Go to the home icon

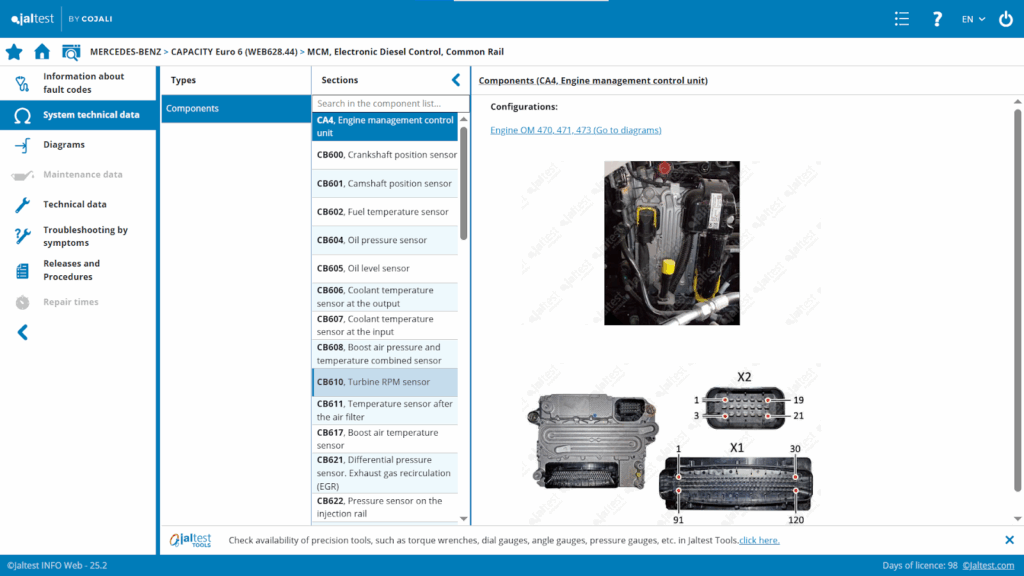[x=42, y=52]
